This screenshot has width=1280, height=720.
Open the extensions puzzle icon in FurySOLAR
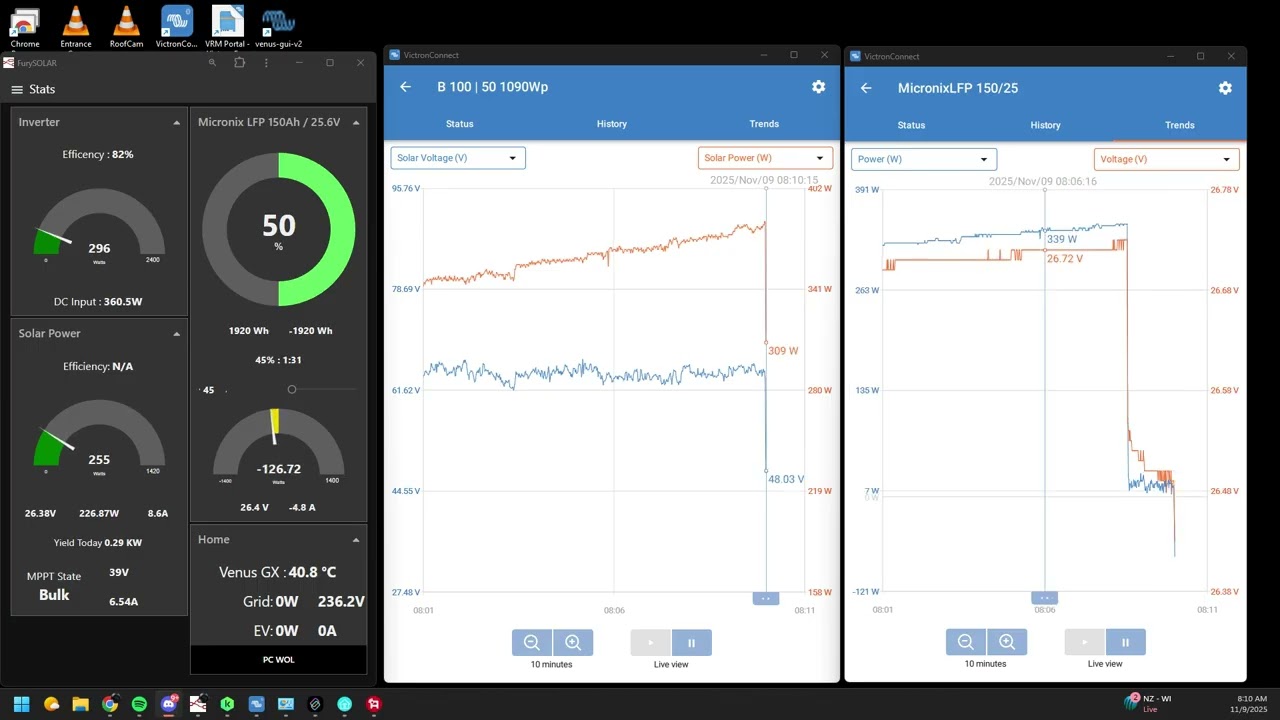(x=239, y=63)
